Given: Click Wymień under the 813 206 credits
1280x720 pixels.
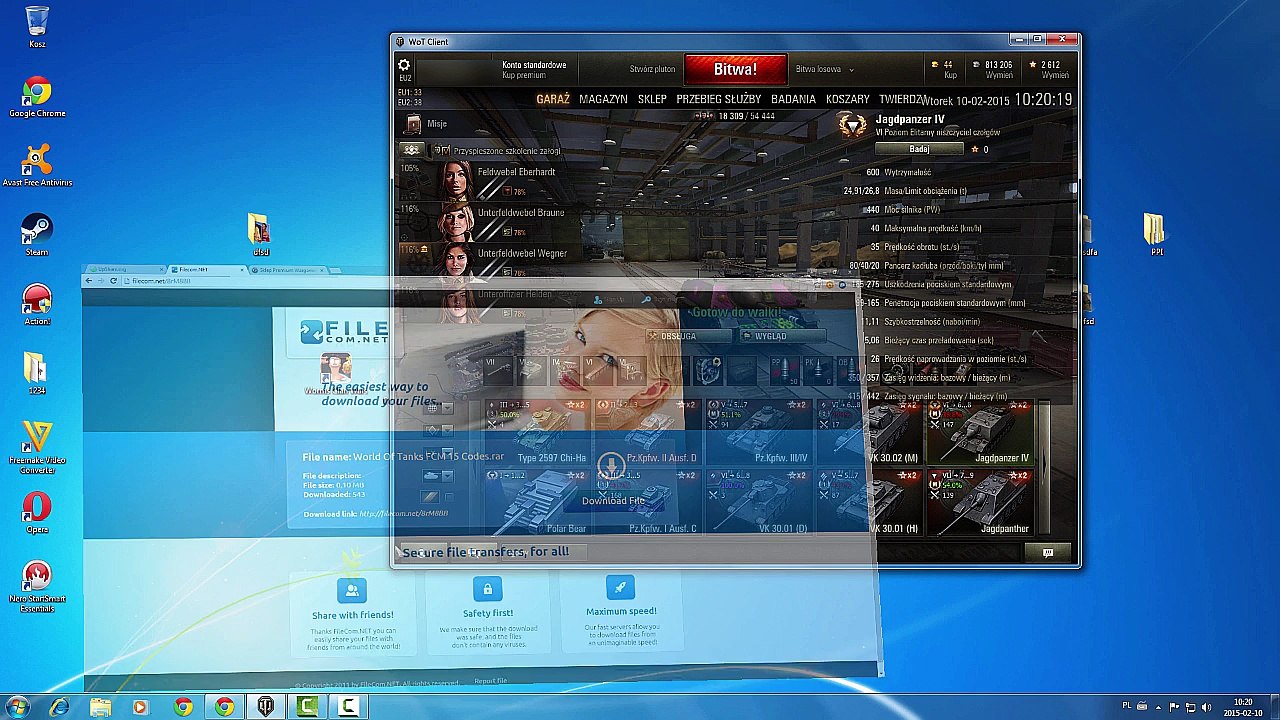Looking at the screenshot, I should 999,76.
